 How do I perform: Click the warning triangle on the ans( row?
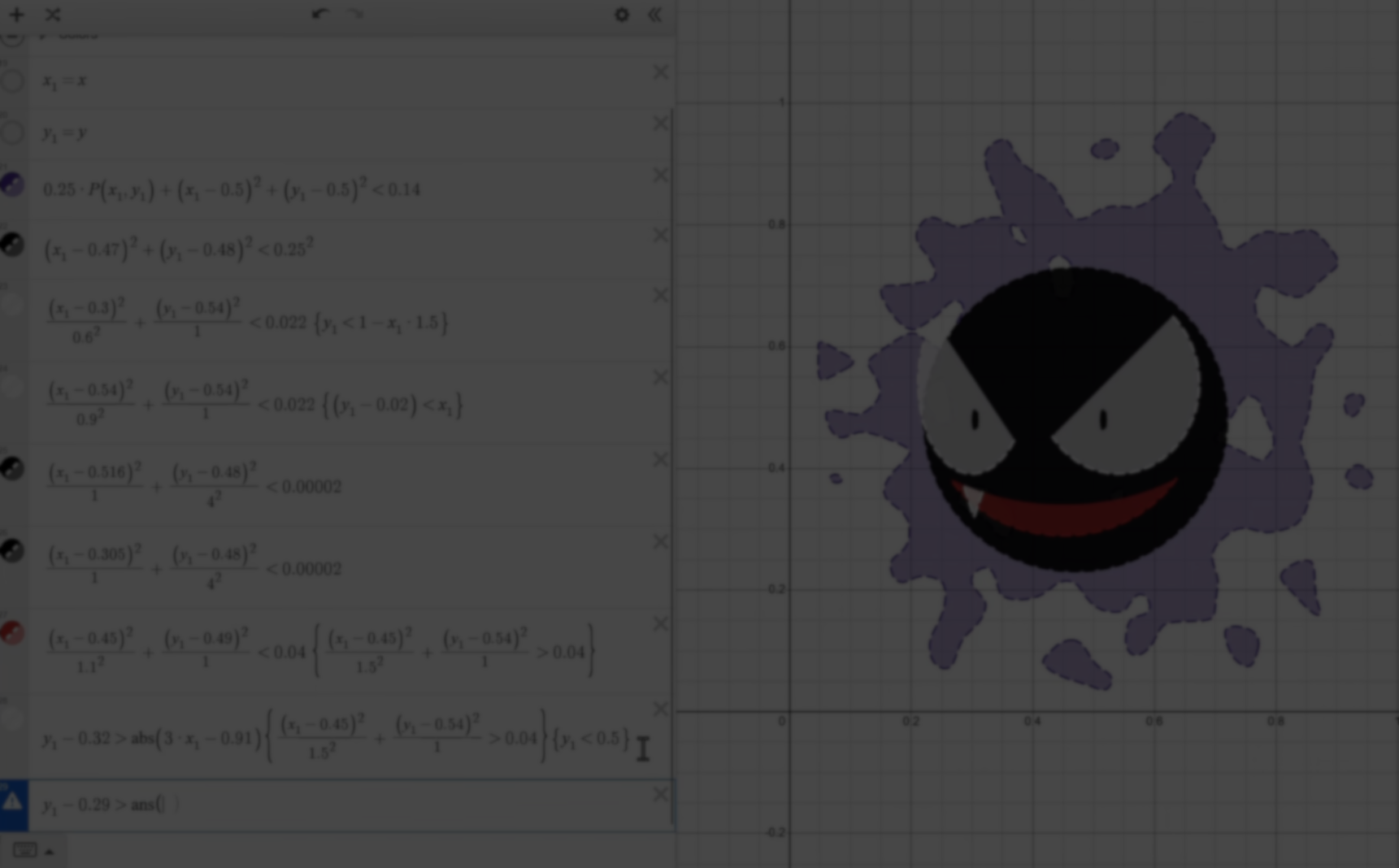point(13,805)
